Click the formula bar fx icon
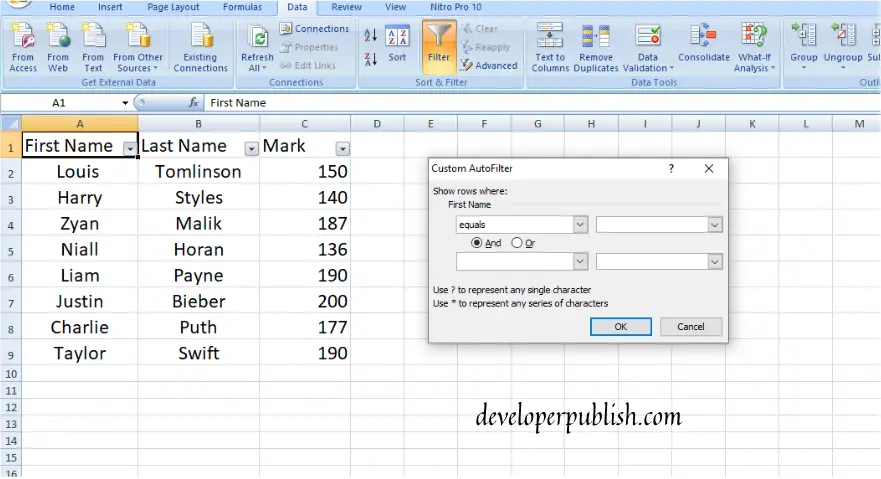Image resolution: width=881 pixels, height=479 pixels. coord(193,103)
